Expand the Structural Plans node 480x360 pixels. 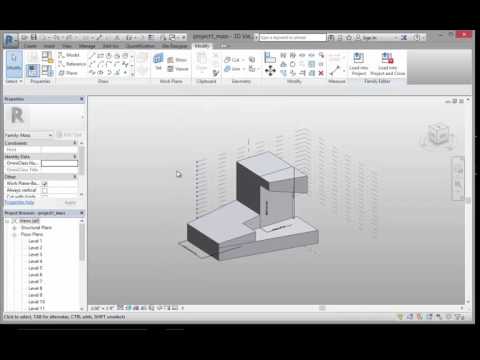click(x=14, y=228)
